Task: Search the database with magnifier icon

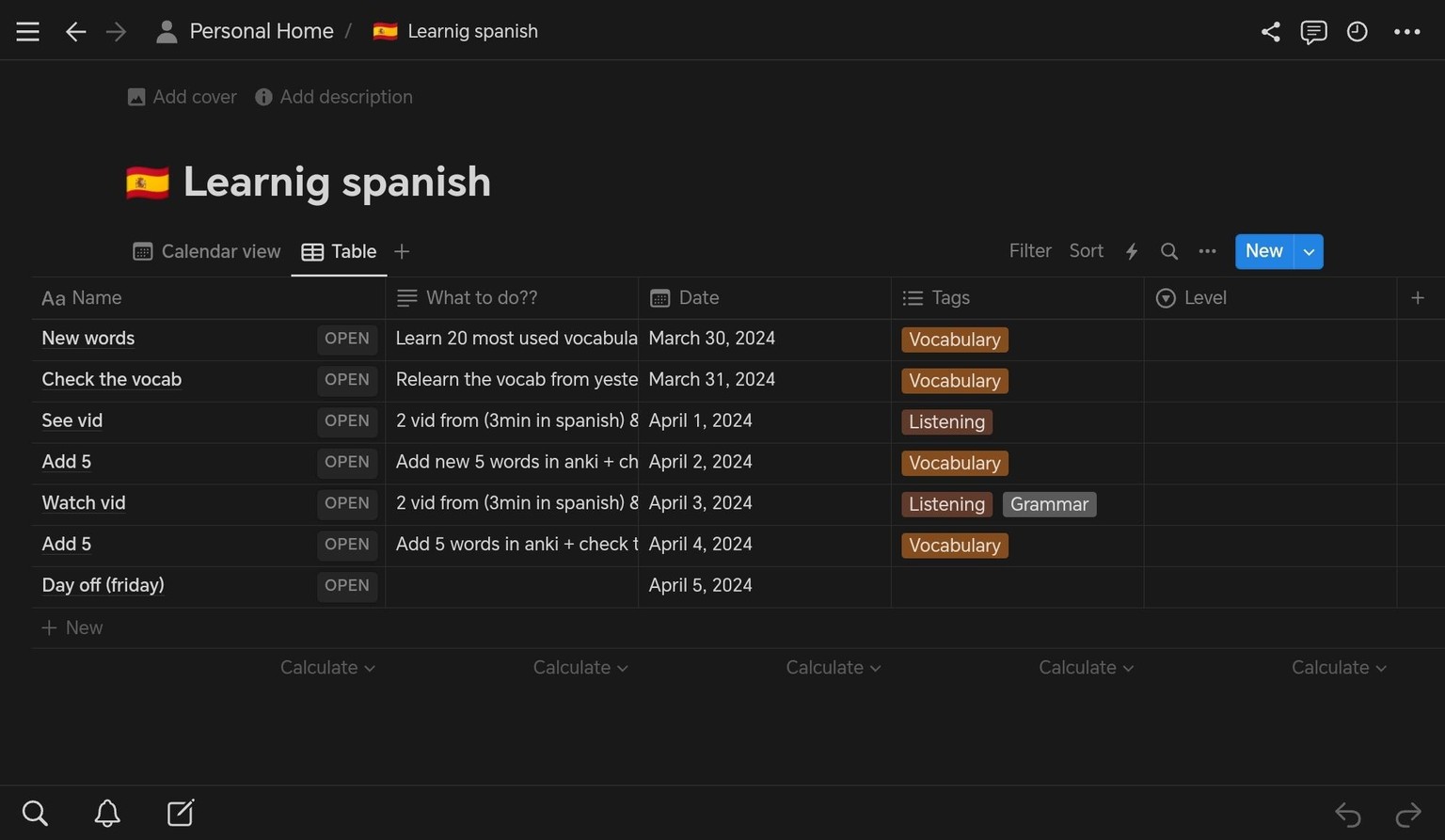Action: click(1169, 251)
